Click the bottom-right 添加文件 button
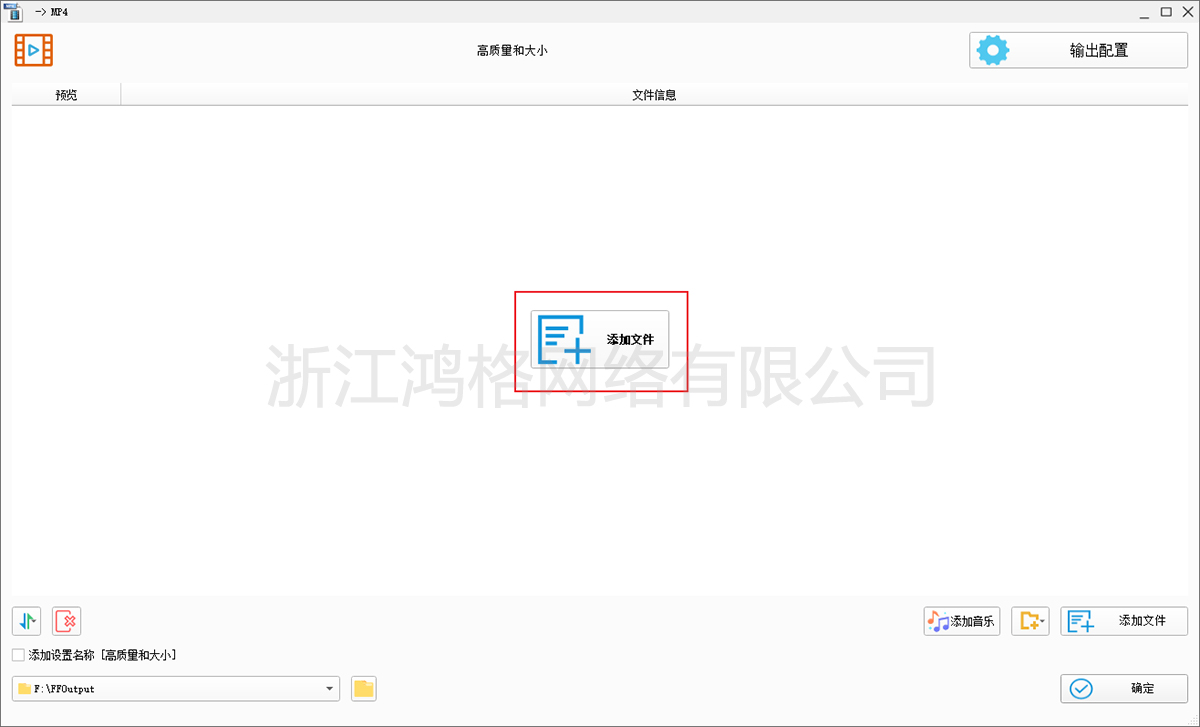 point(1124,621)
